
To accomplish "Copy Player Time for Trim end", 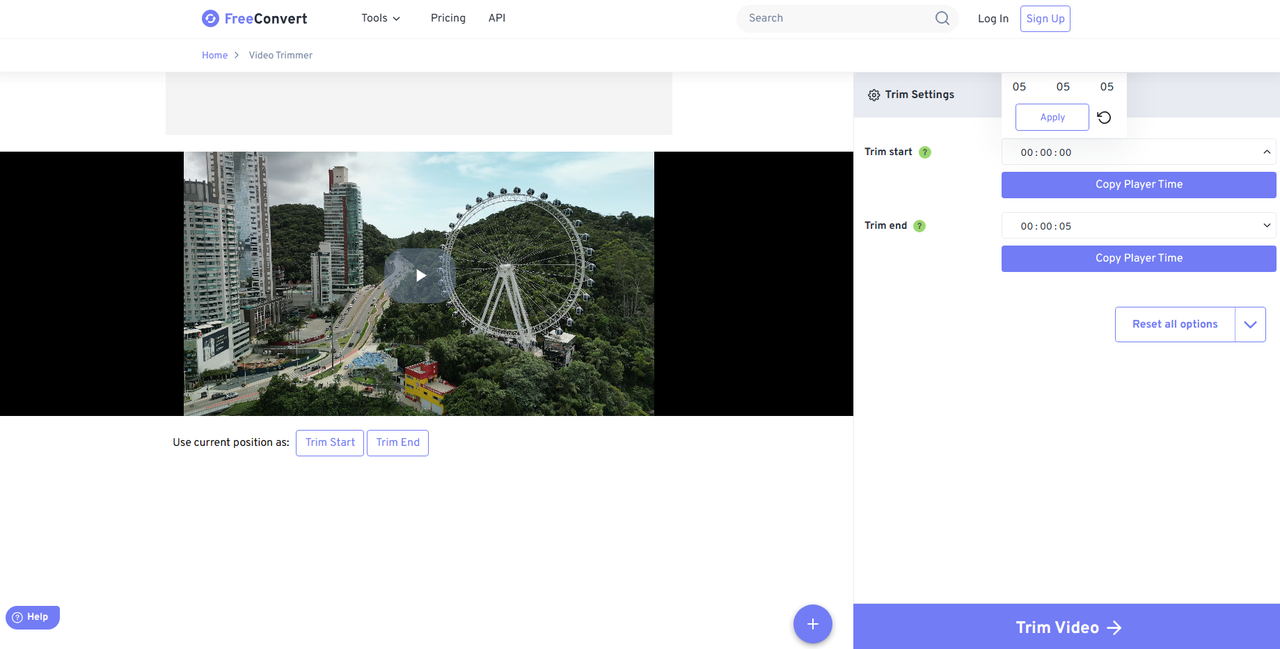I will [1139, 258].
